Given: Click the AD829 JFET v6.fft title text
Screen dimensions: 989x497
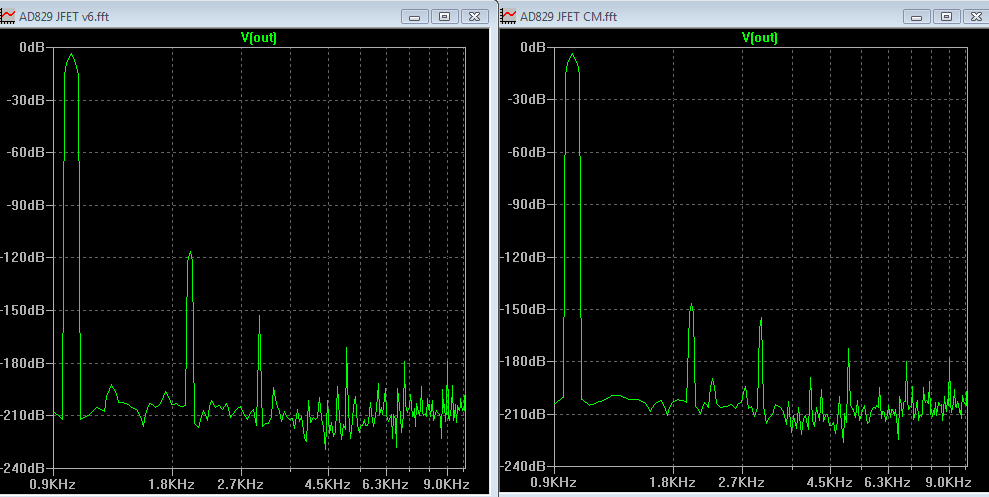Looking at the screenshot, I should pyautogui.click(x=64, y=17).
